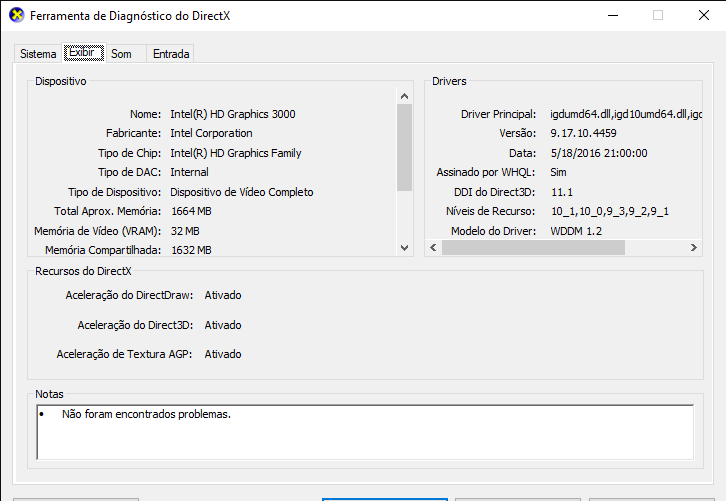Click the '1664 MB' total memory value
Viewport: 726px width, 501px height.
pos(191,211)
